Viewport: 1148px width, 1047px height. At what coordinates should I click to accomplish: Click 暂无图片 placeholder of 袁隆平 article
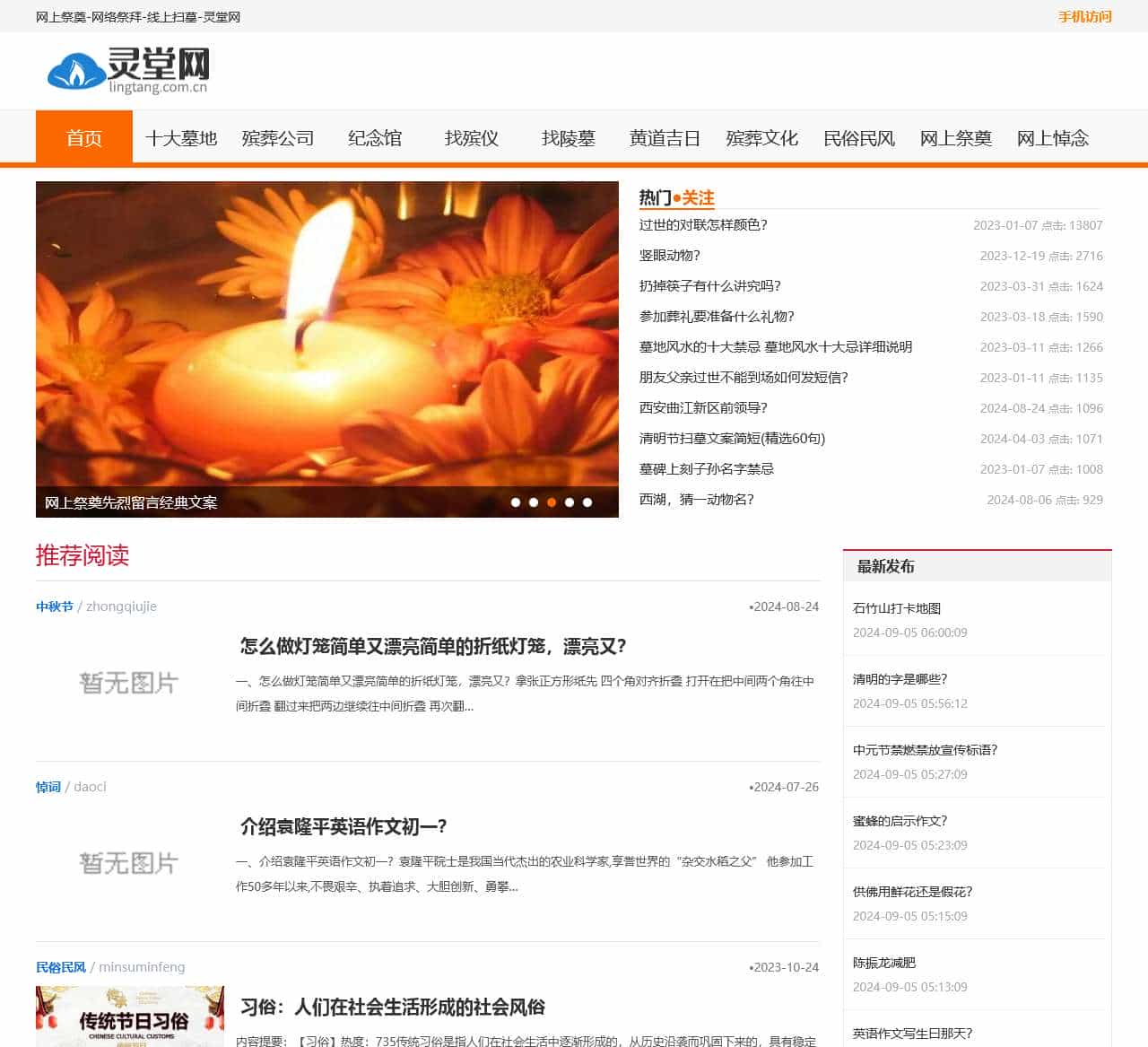pos(129,863)
